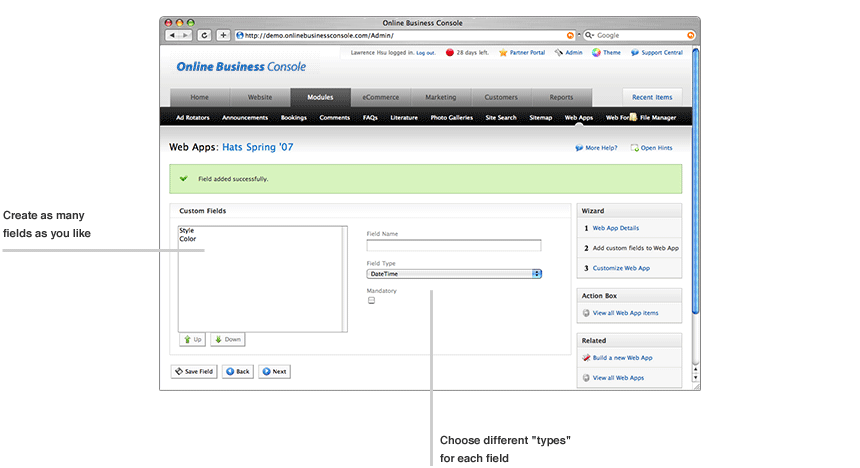860x468 pixels.
Task: Toggle the Mandatory checkbox
Action: click(x=371, y=300)
